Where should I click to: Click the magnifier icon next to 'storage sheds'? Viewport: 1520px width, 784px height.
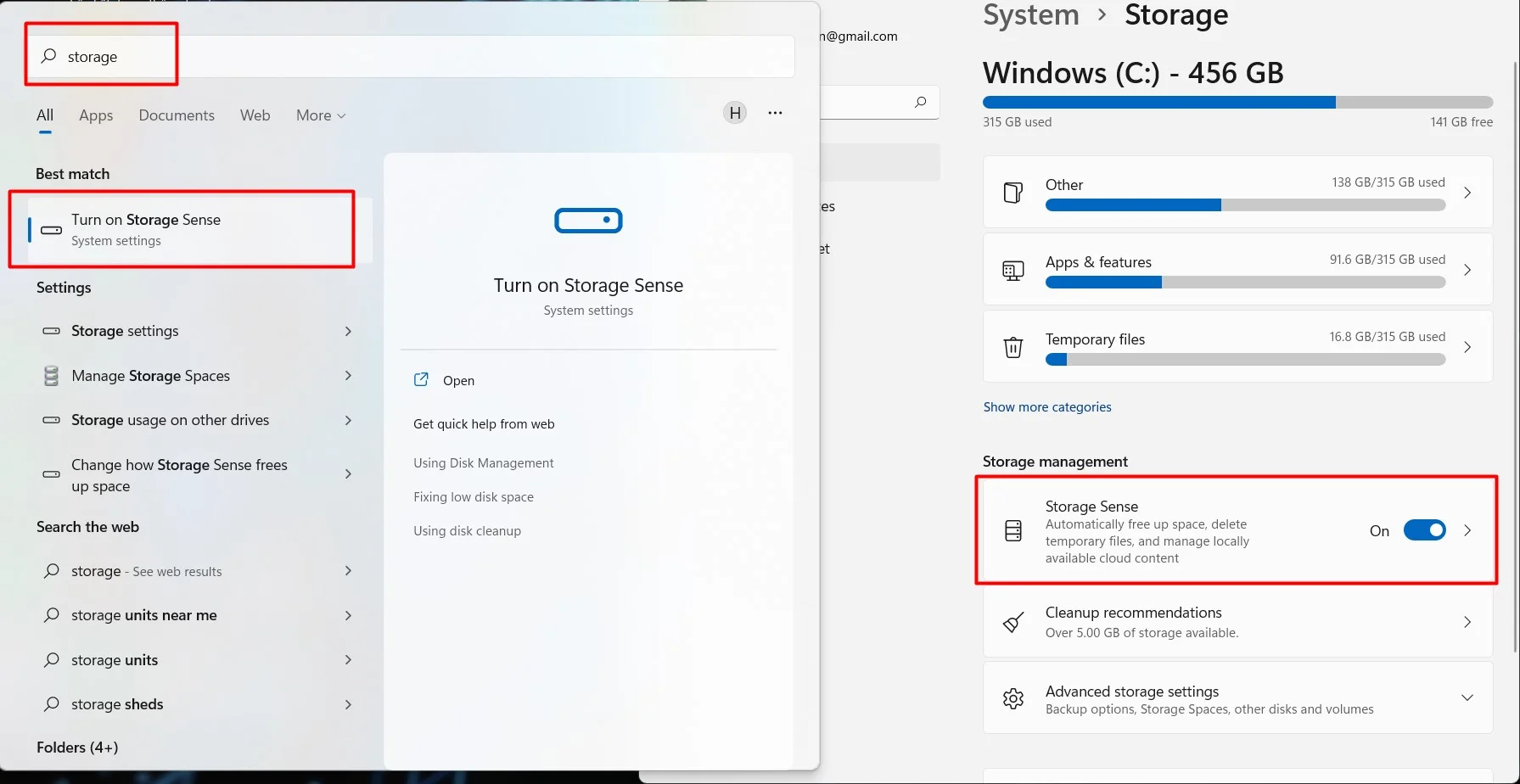pyautogui.click(x=52, y=704)
